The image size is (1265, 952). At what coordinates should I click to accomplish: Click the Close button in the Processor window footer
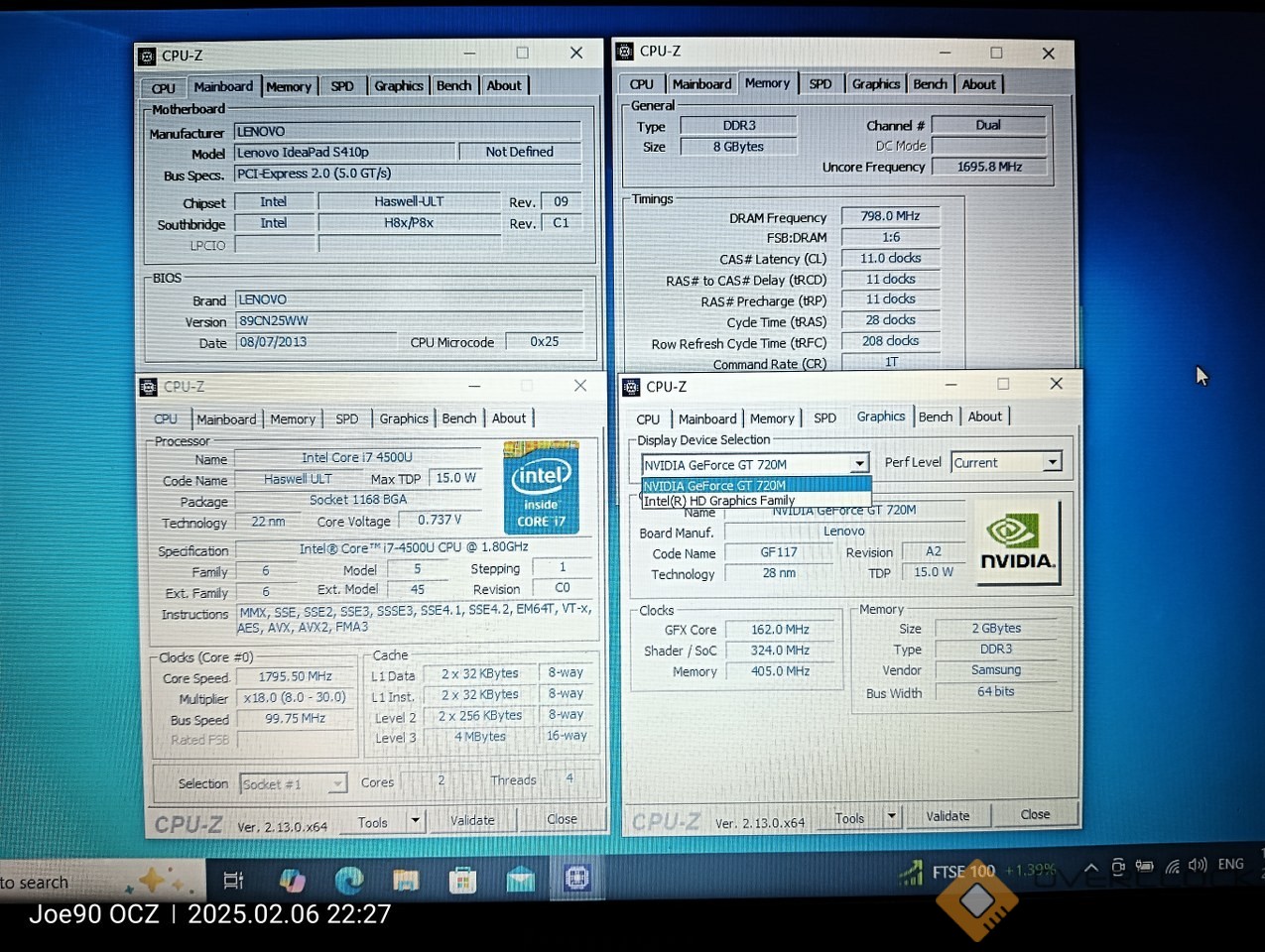(x=562, y=819)
